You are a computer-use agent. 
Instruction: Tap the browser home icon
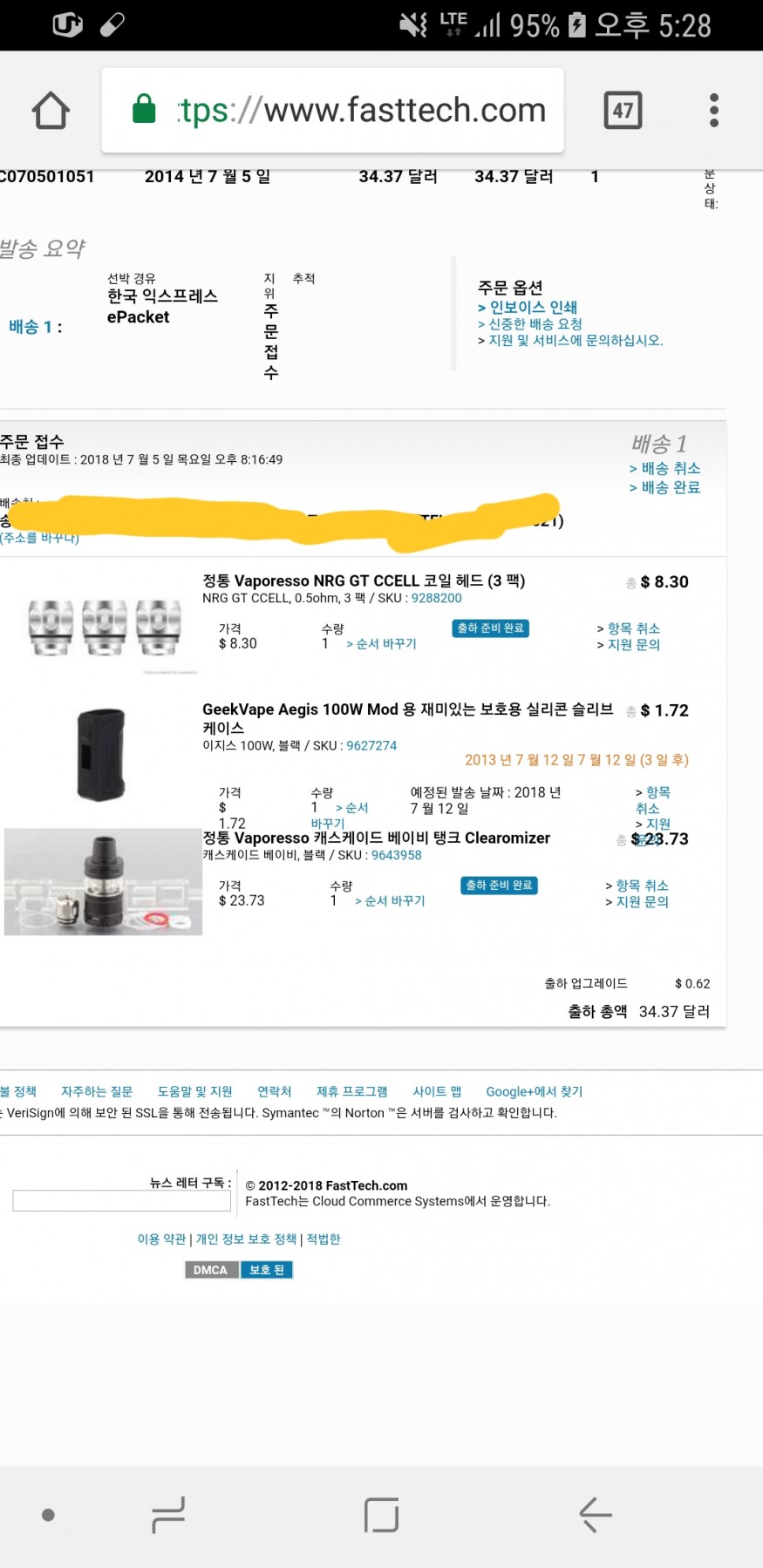coord(51,111)
